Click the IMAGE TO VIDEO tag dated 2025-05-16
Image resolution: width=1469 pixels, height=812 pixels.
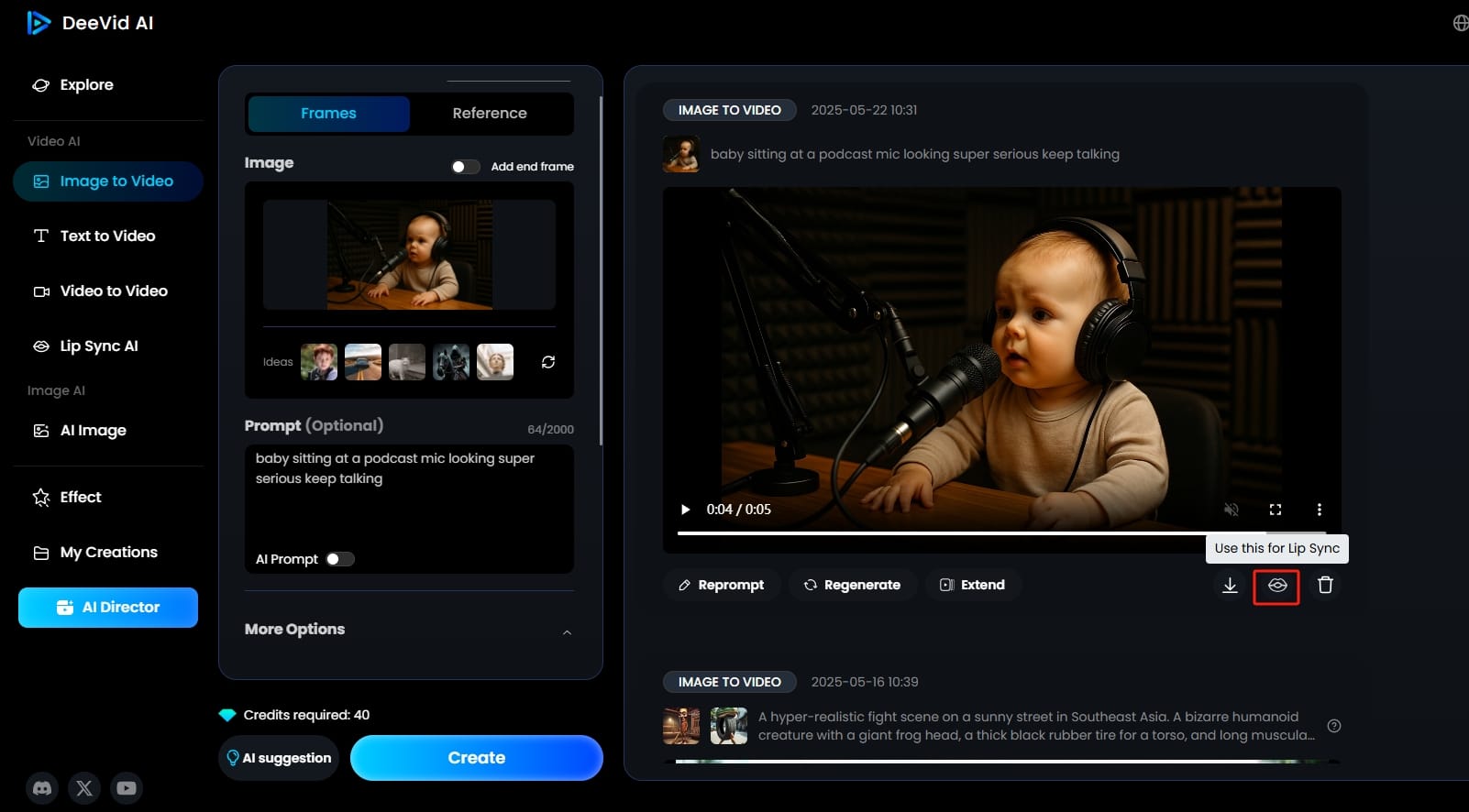click(730, 682)
